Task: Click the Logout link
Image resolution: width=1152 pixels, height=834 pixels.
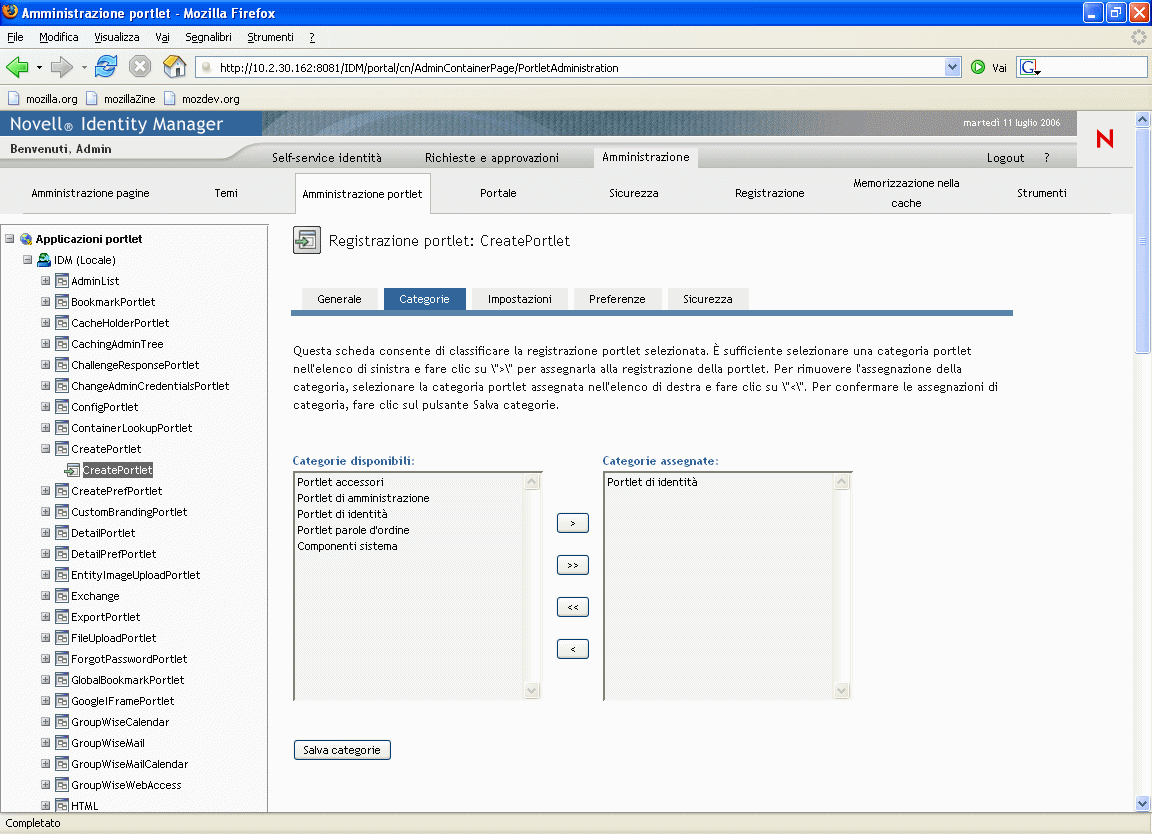Action: click(x=1005, y=157)
